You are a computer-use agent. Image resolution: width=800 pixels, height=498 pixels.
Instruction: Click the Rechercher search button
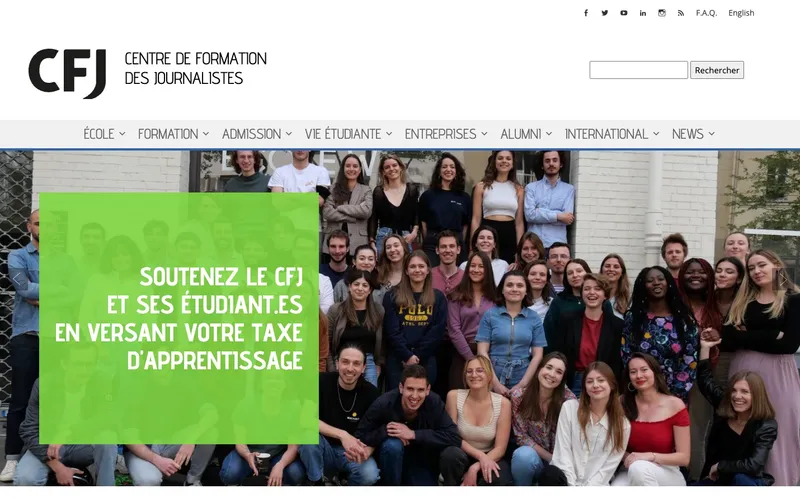[x=717, y=70]
